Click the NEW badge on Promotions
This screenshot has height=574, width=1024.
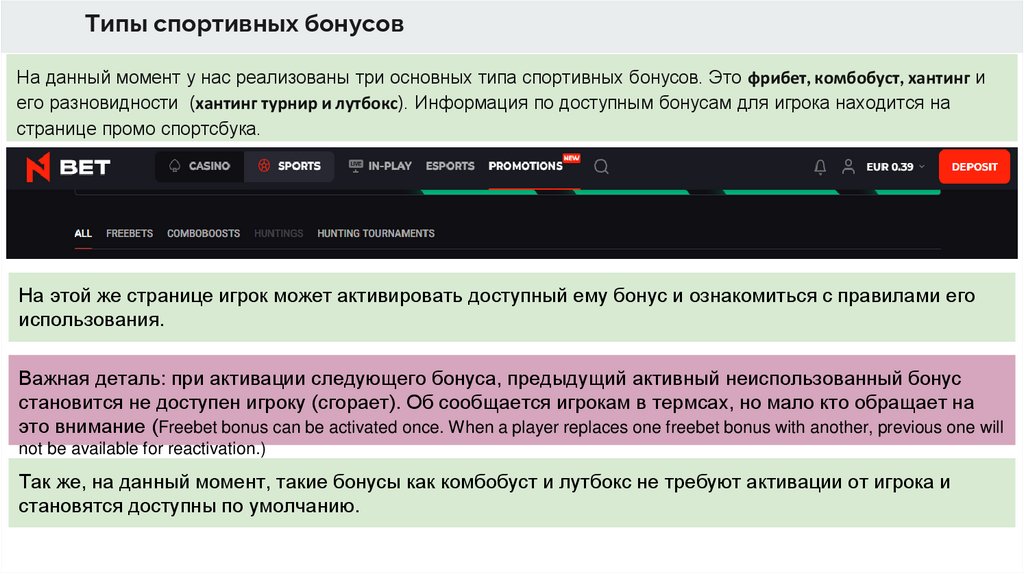coord(571,158)
